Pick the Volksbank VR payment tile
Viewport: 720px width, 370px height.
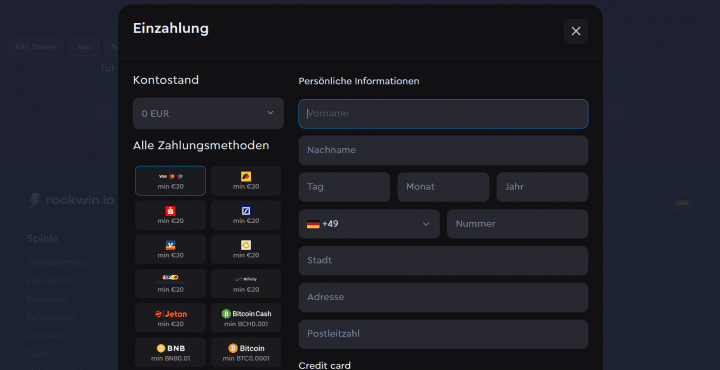pos(170,249)
